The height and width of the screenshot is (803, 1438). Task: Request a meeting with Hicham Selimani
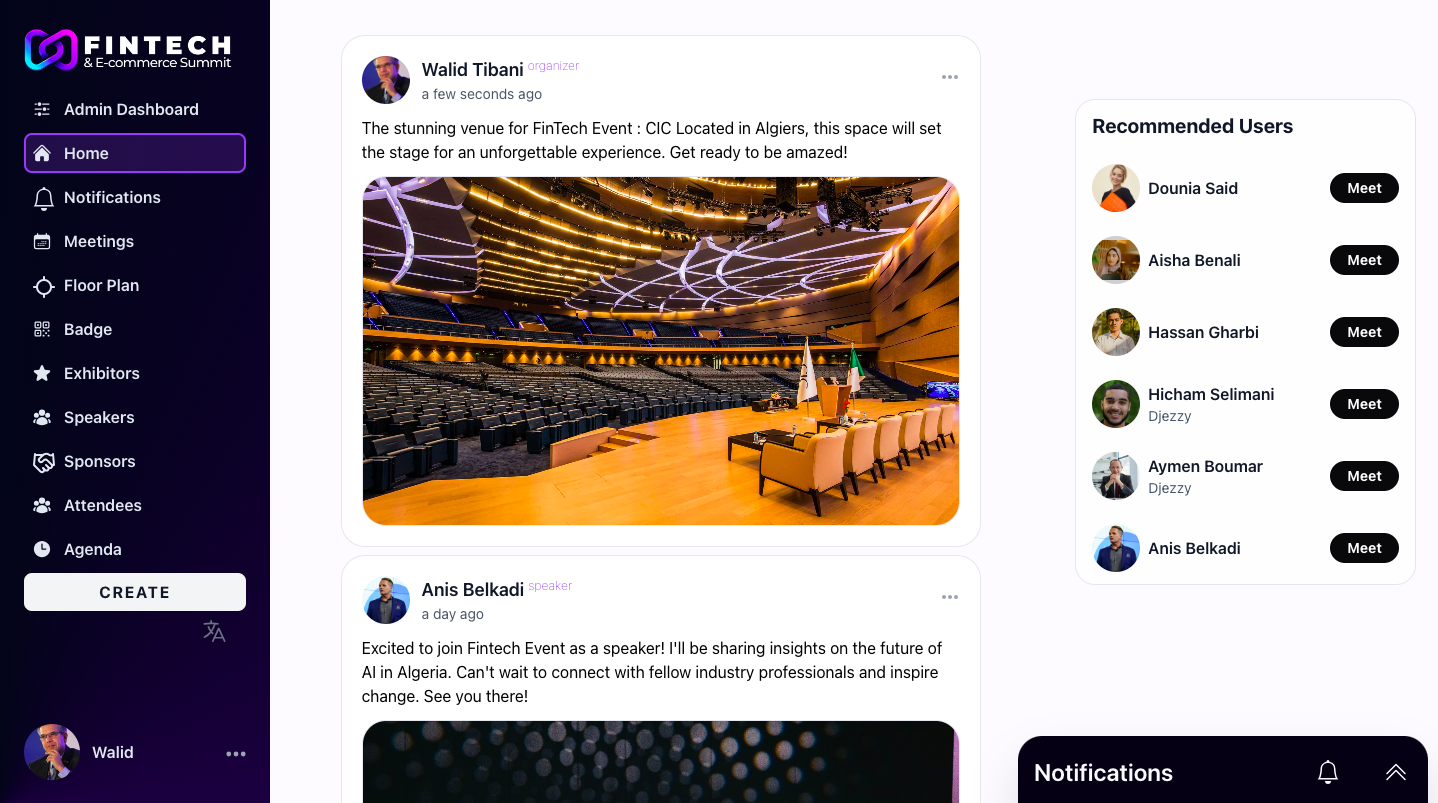1363,404
